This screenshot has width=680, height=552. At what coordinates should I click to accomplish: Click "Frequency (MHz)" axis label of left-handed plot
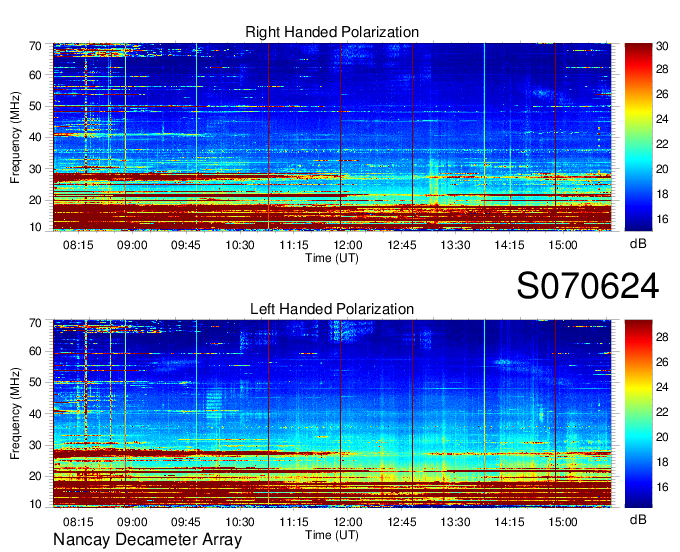click(15, 414)
